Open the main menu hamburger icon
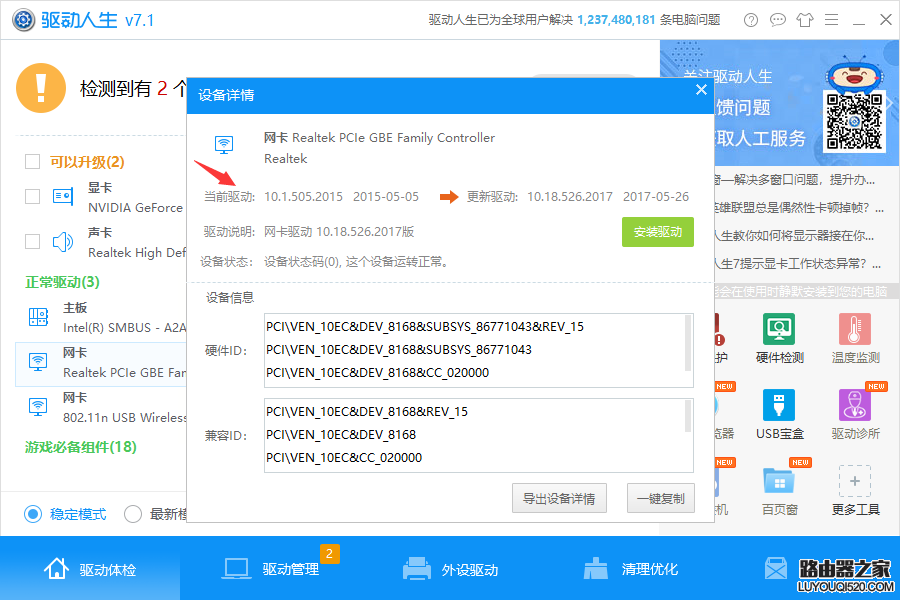 click(831, 20)
